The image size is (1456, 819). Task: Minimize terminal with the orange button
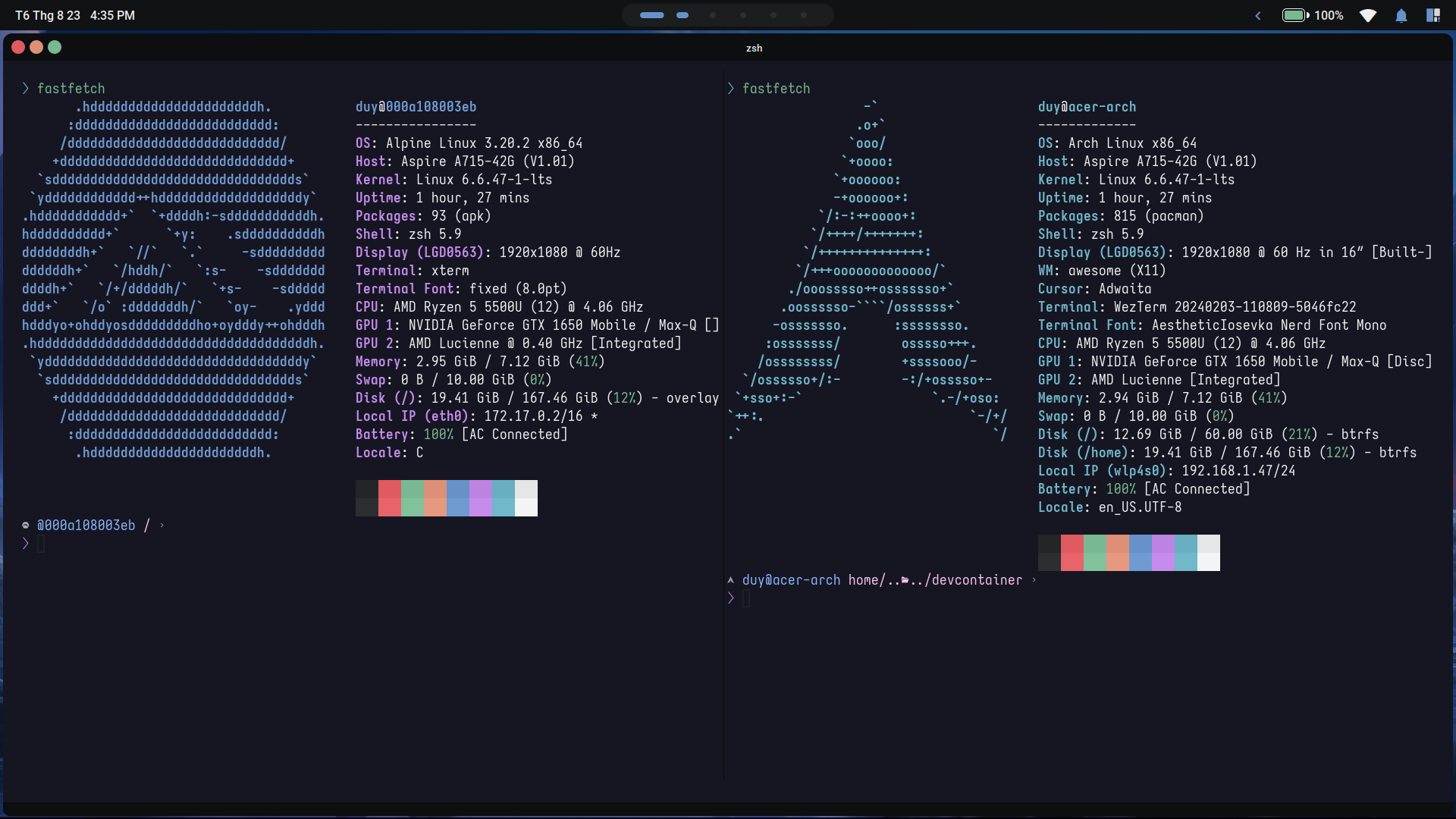(36, 47)
